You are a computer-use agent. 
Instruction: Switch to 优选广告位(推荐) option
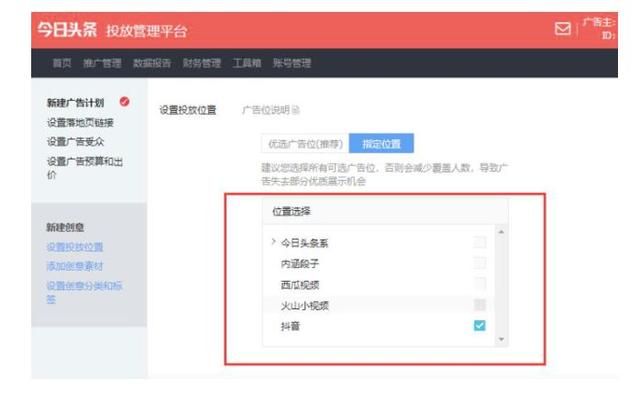click(x=304, y=144)
